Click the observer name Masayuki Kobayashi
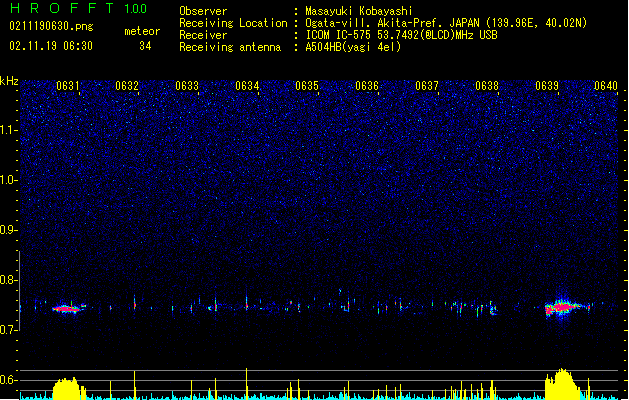The image size is (629, 400). [x=359, y=11]
